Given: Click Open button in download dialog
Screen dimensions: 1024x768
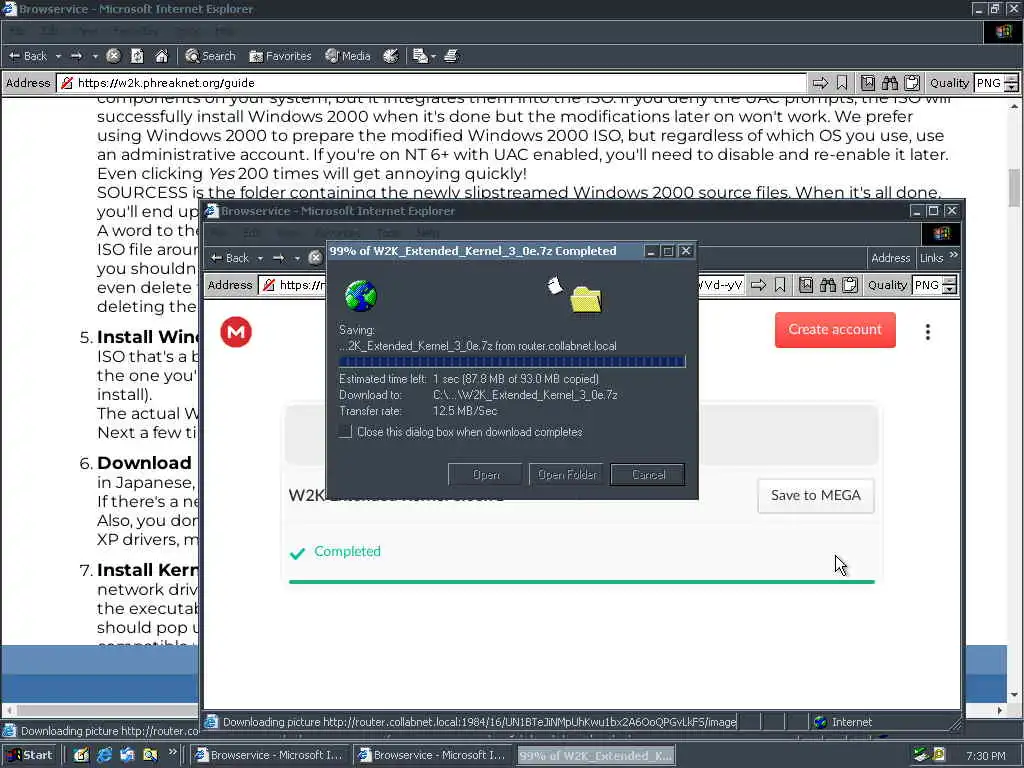Looking at the screenshot, I should [485, 475].
